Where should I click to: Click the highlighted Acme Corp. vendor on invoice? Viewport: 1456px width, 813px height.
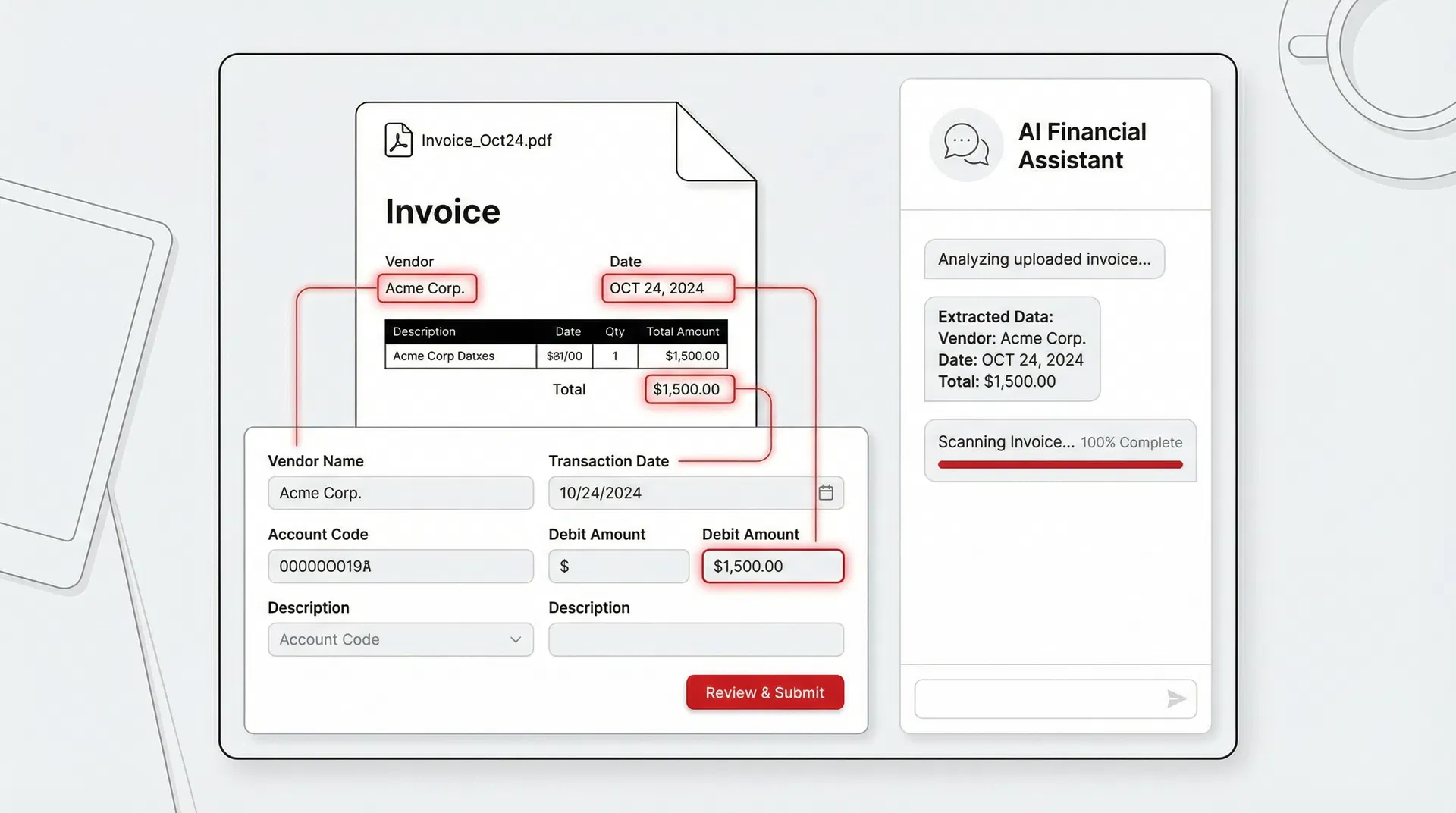coord(426,288)
